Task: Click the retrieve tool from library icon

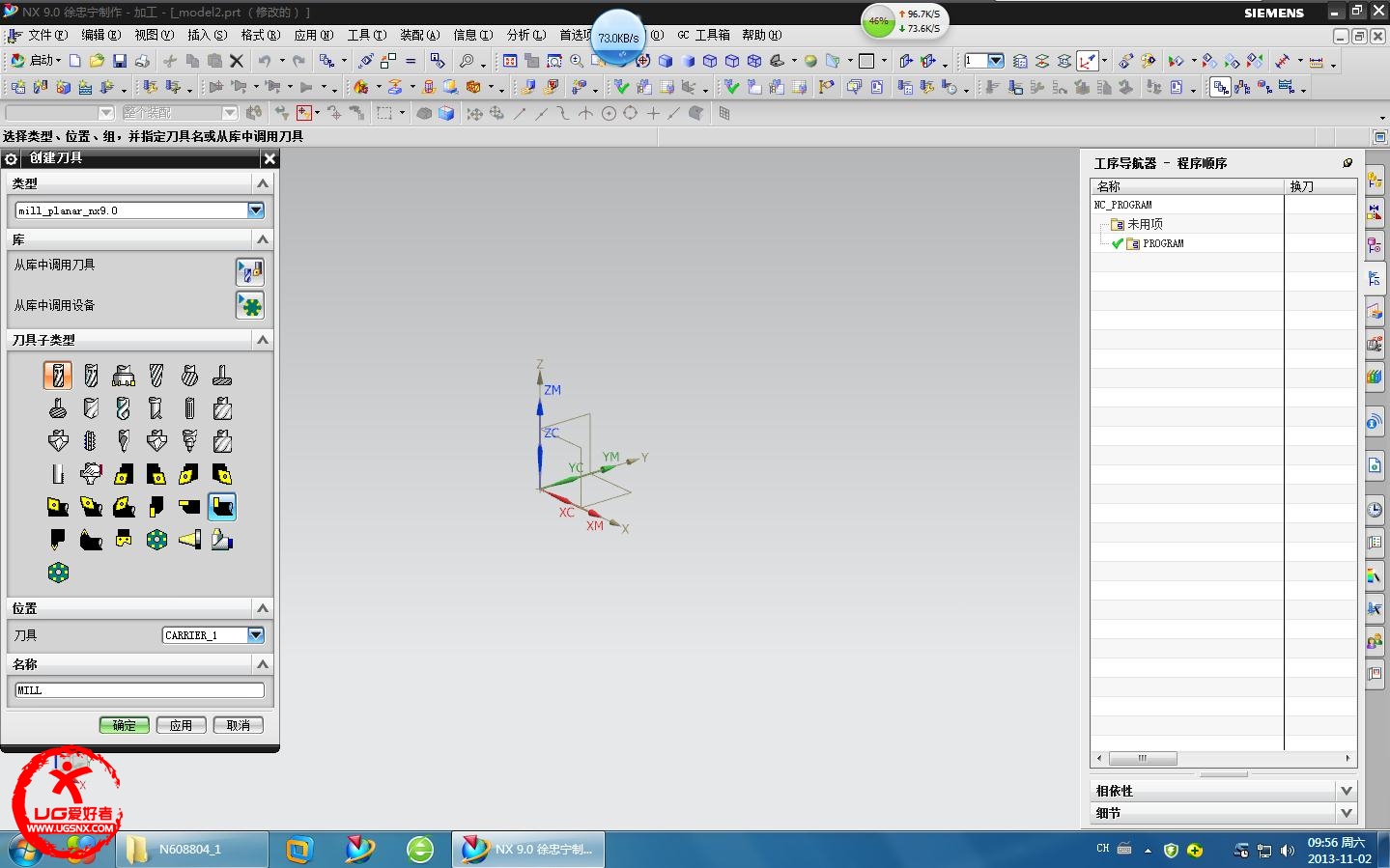Action: [x=250, y=271]
